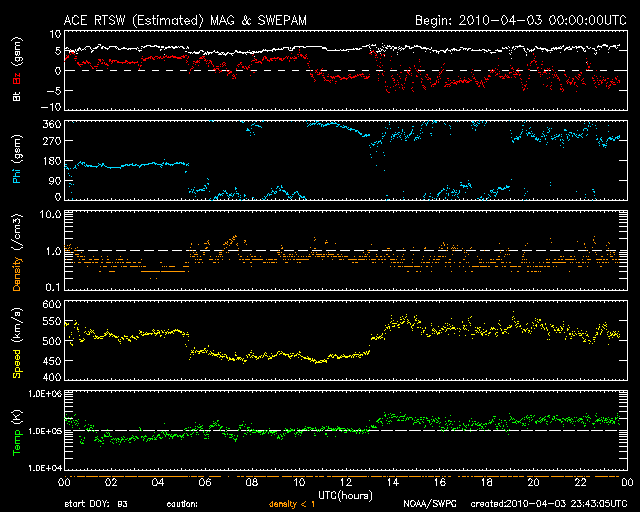Click the cyan 'Phi' axis label
The image size is (640, 512).
[17, 174]
